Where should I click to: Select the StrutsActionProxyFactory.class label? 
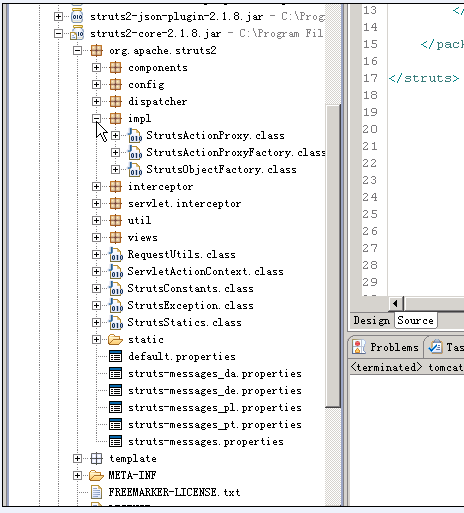pyautogui.click(x=236, y=152)
